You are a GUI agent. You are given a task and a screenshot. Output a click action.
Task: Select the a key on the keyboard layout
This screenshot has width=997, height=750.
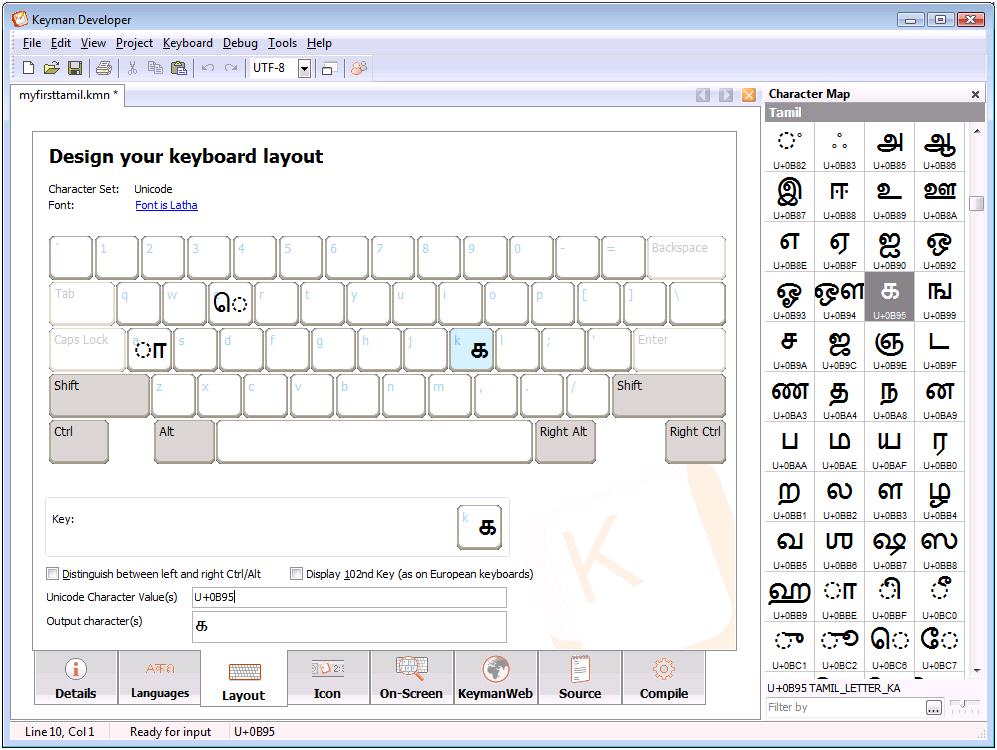(x=150, y=350)
